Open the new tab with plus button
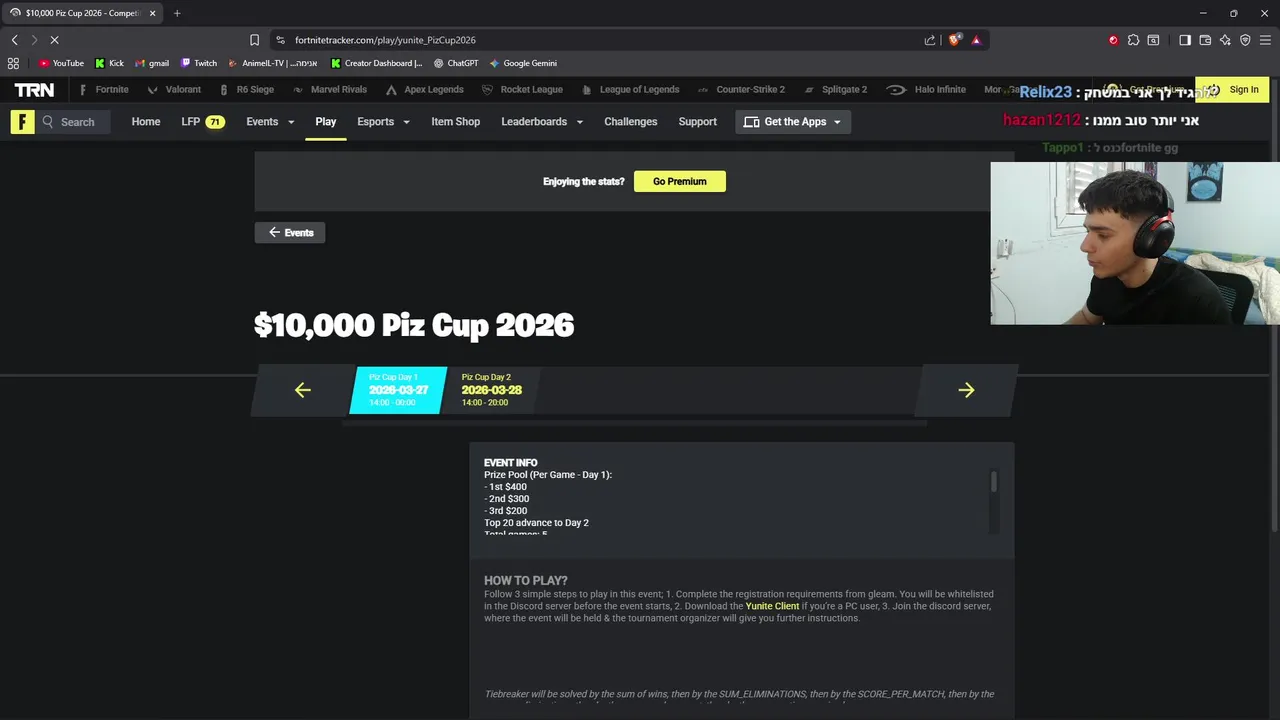Image resolution: width=1280 pixels, height=720 pixels. [x=177, y=13]
